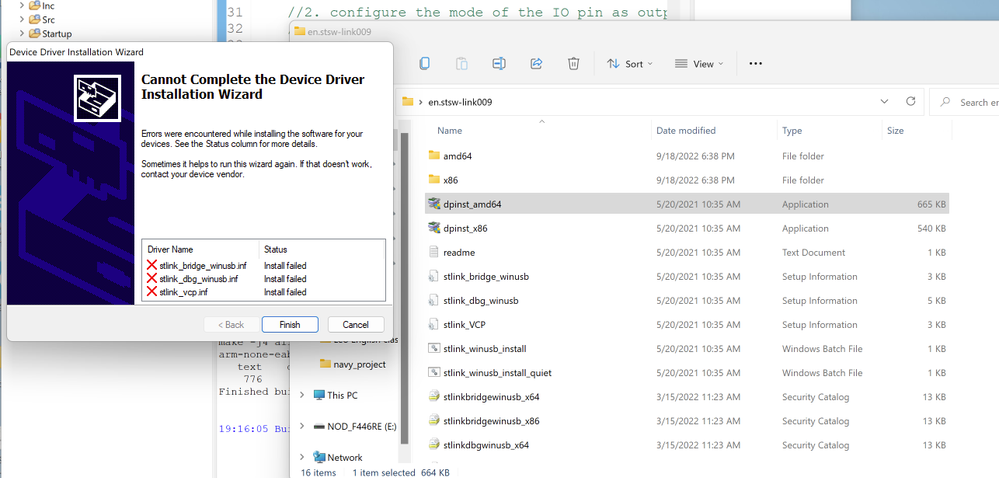This screenshot has width=999, height=478.
Task: Expand the Src folder in IDE project tree
Action: 22,20
